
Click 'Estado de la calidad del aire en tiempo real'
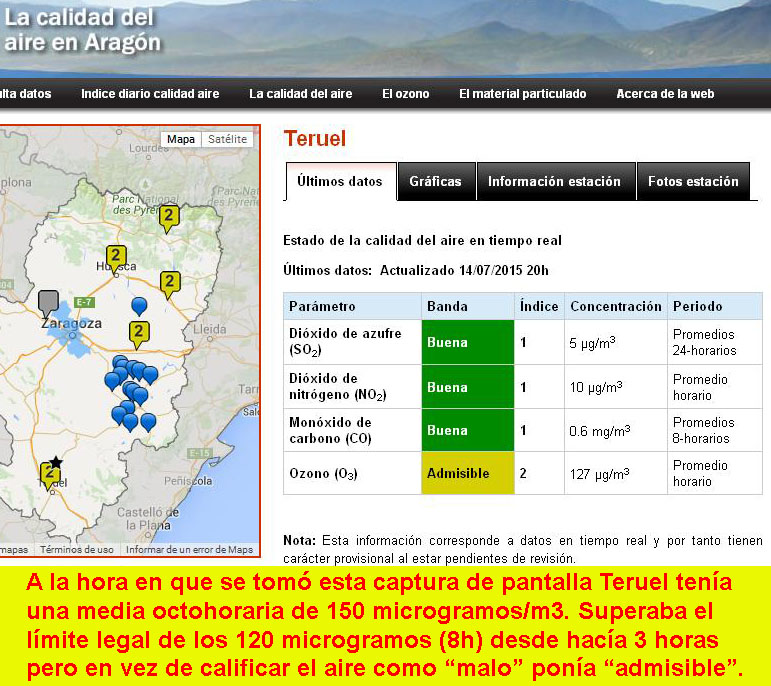(422, 240)
